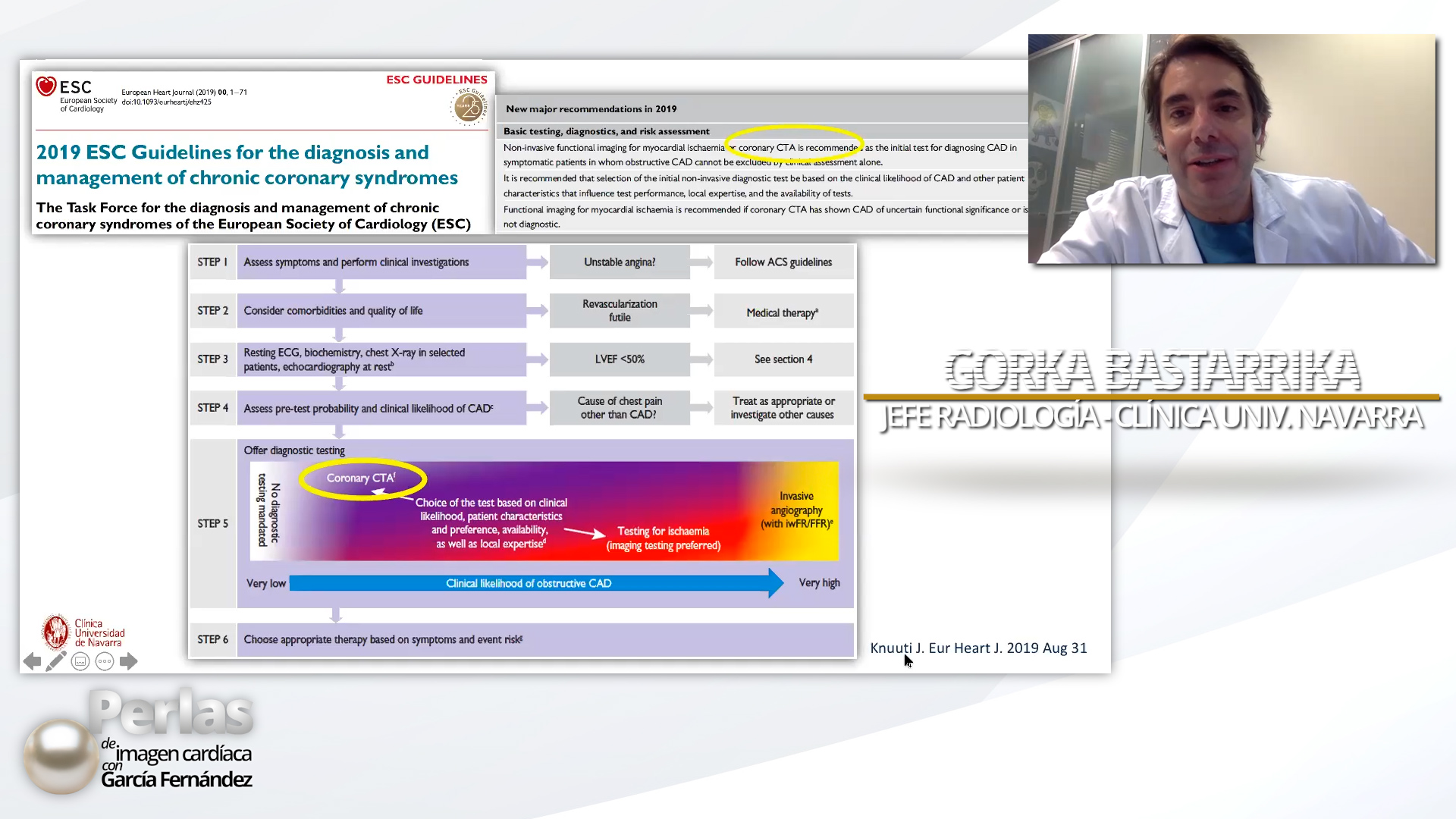This screenshot has height=819, width=1456.
Task: Click 'Invasive angiography' label
Action: 796,510
